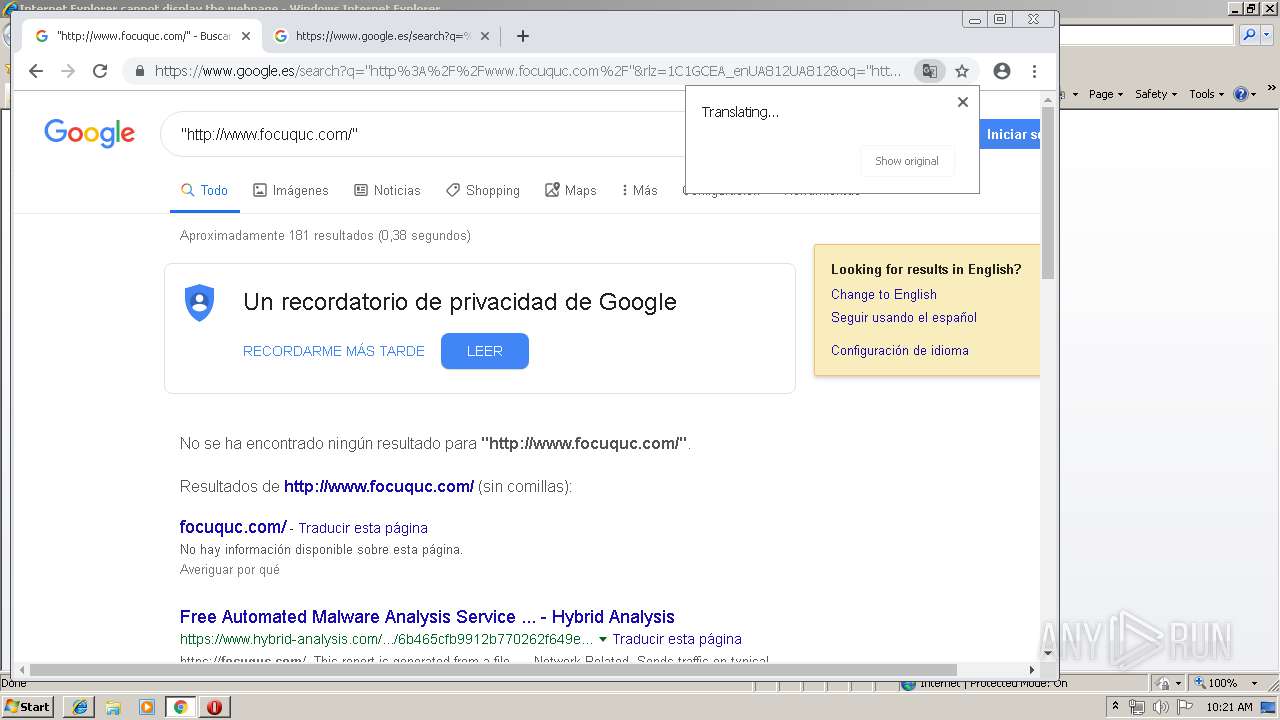Dismiss the Translating popup
The height and width of the screenshot is (720, 1280).
tap(963, 102)
